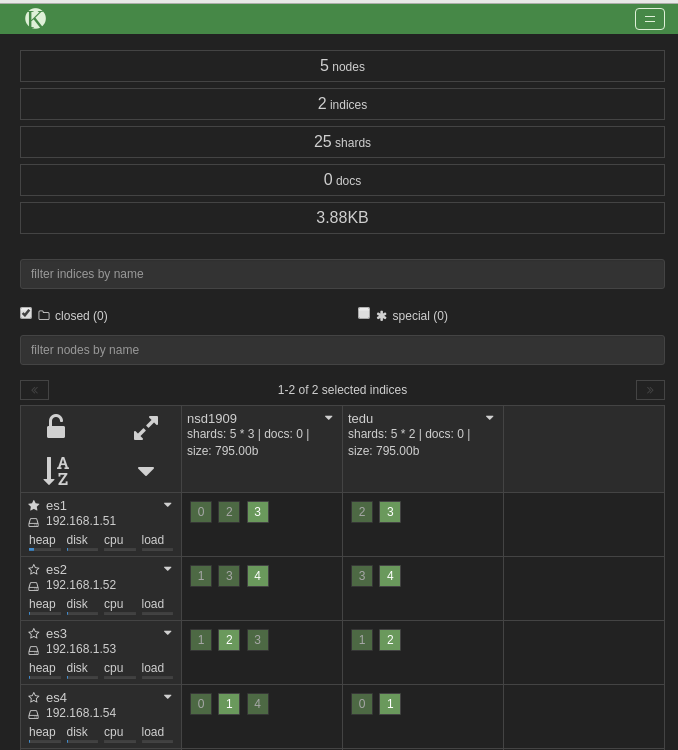The height and width of the screenshot is (750, 678).
Task: Select tedu shard 0 on es4
Action: (x=362, y=704)
